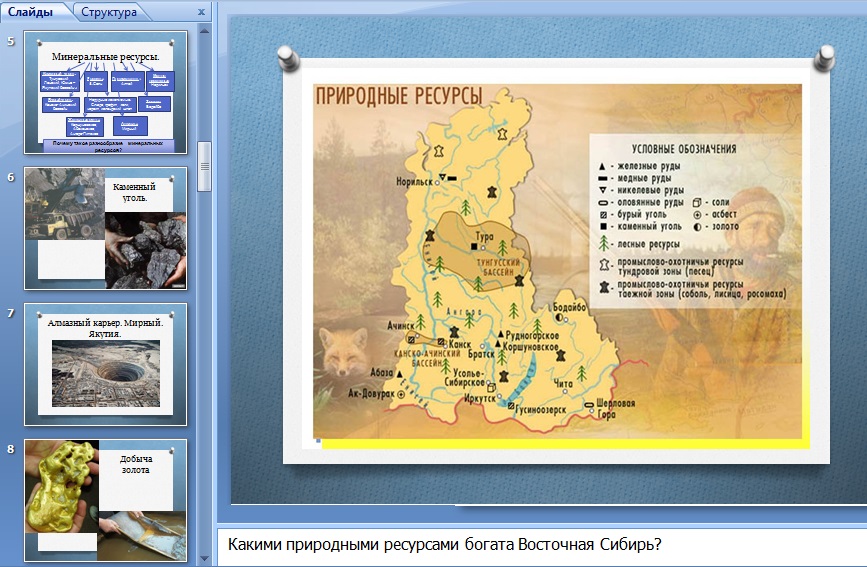Click the каменный уголь legend entry
This screenshot has width=867, height=567.
coord(640,226)
